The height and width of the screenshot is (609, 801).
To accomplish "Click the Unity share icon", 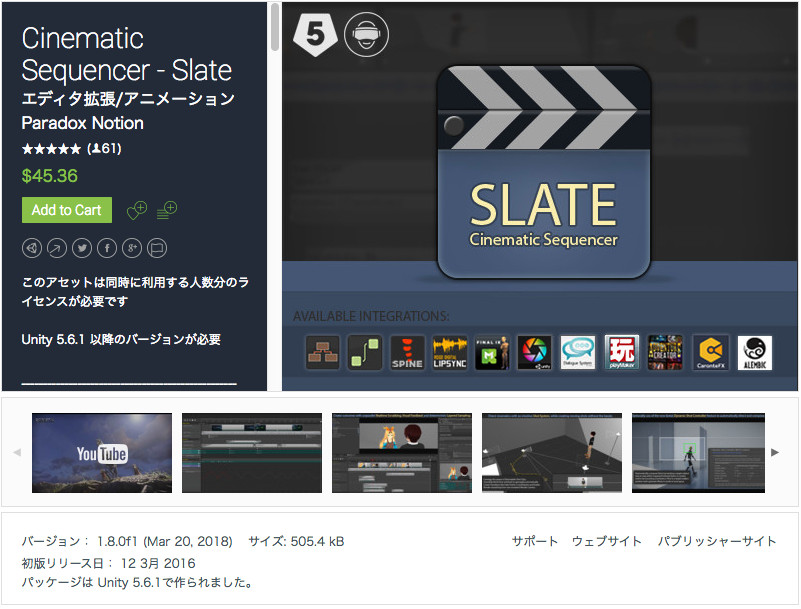I will 32,248.
